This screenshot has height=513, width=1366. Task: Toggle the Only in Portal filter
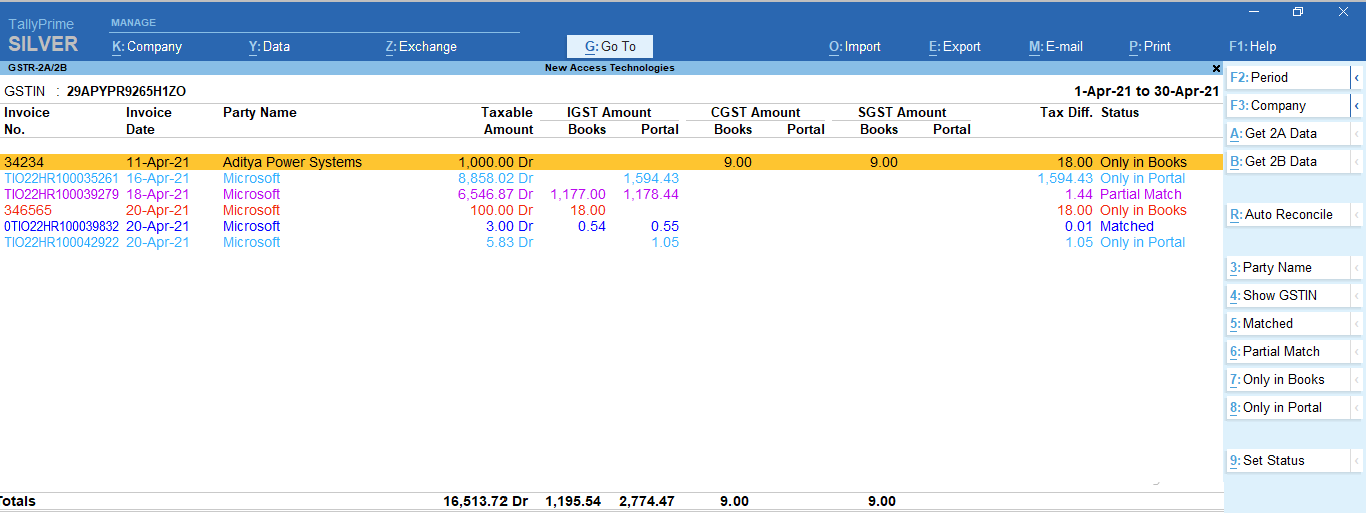(x=1288, y=407)
